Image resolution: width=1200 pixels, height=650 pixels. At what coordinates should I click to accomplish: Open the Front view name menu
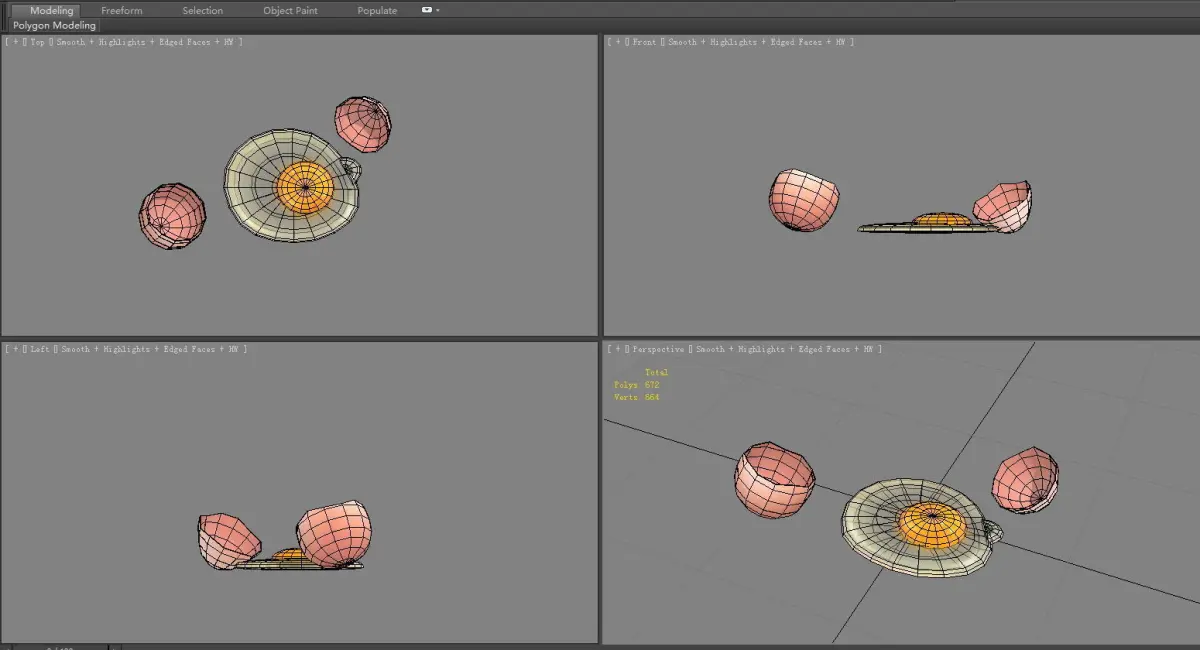pyautogui.click(x=644, y=42)
